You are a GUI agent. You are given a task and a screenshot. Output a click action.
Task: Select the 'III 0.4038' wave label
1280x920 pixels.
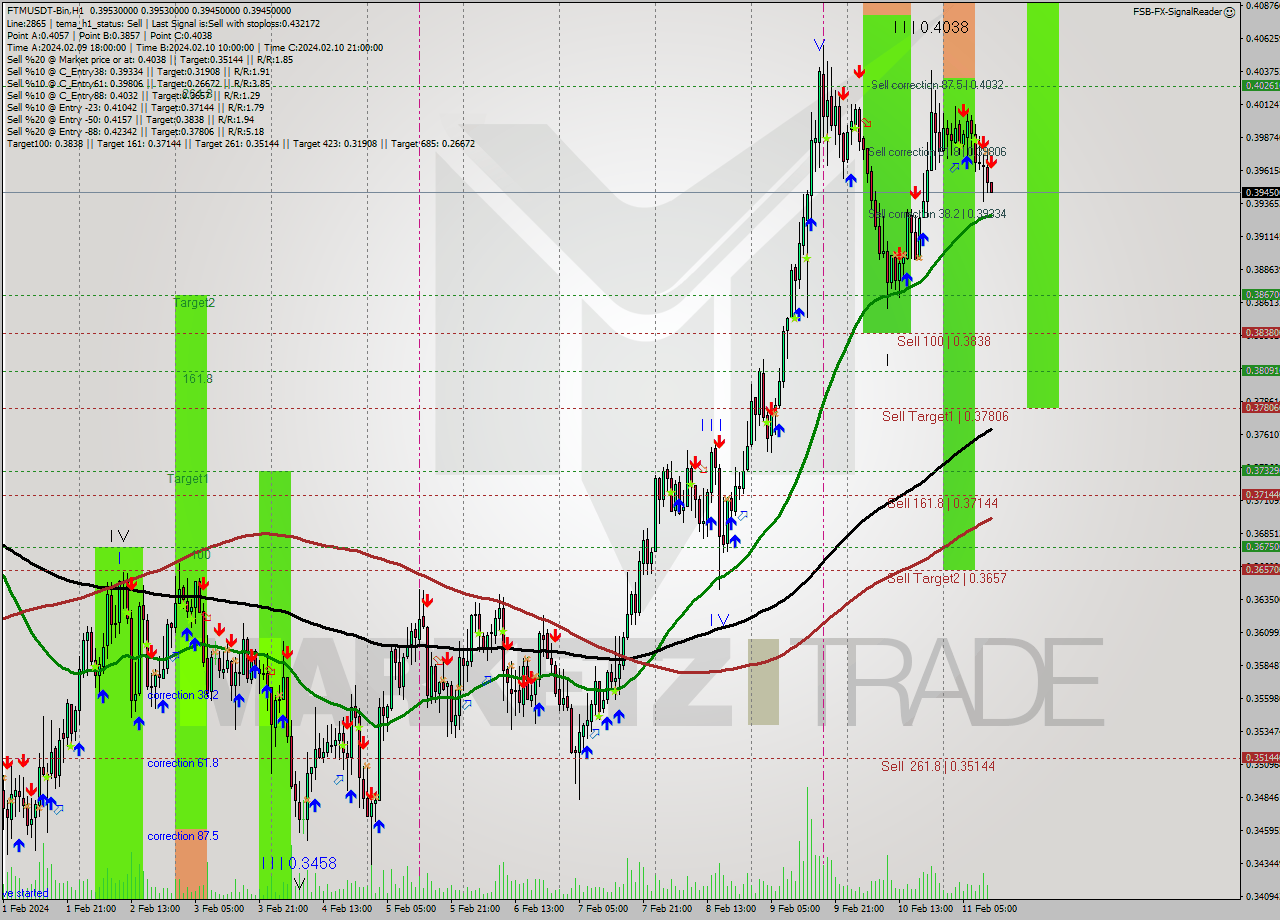coord(931,28)
